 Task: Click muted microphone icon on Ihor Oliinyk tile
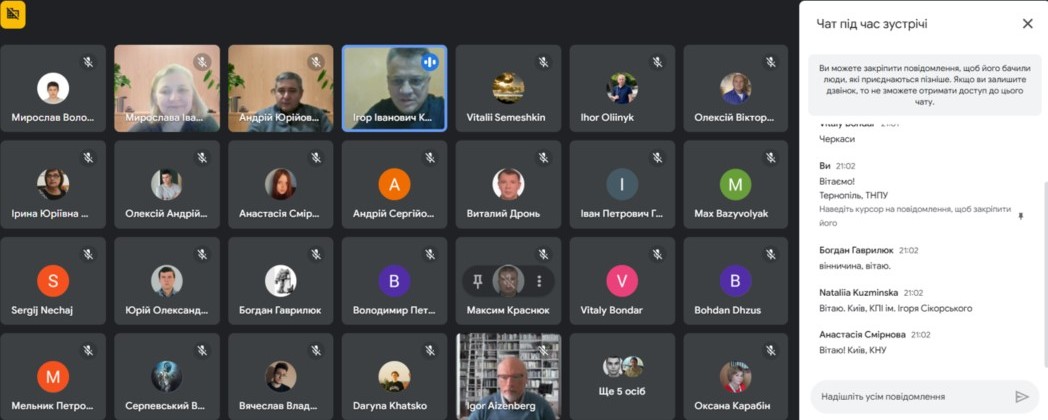[657, 62]
